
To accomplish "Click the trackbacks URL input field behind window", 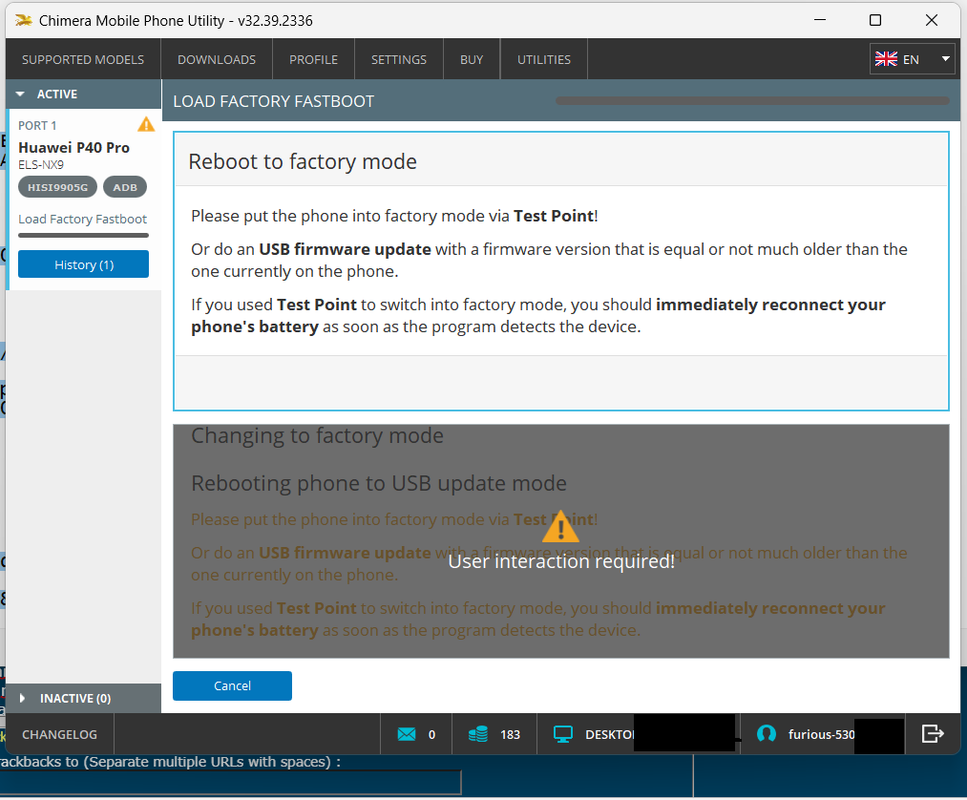I will pyautogui.click(x=231, y=783).
